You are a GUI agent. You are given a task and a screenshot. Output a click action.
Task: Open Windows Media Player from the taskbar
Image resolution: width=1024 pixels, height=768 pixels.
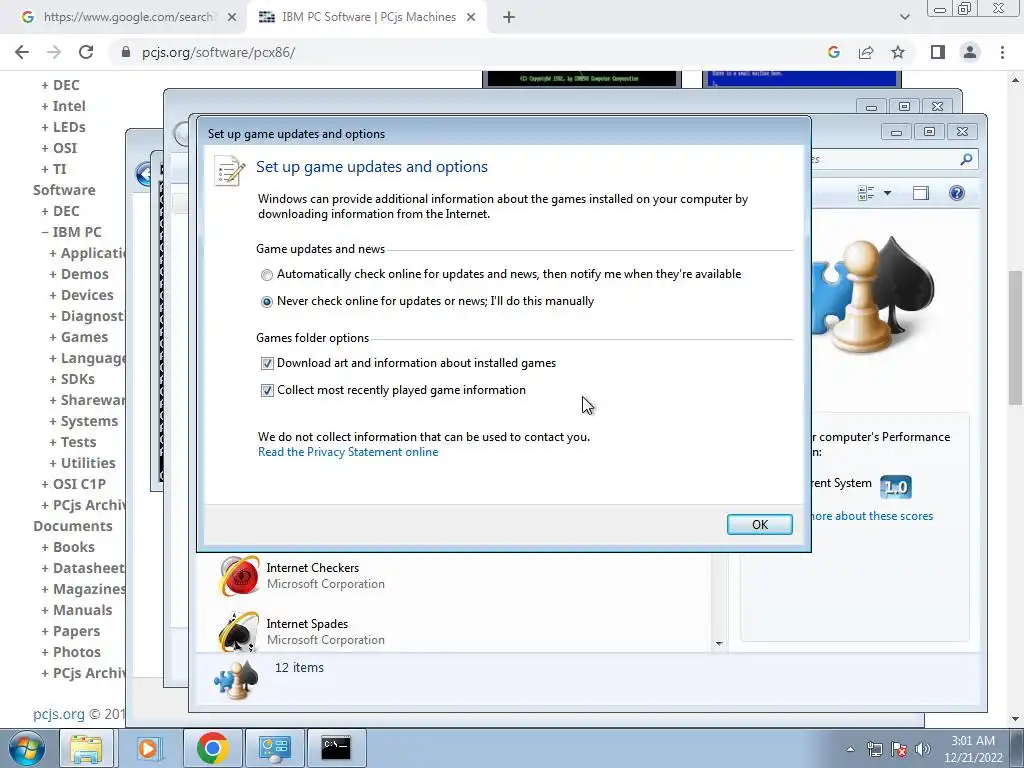tap(149, 748)
